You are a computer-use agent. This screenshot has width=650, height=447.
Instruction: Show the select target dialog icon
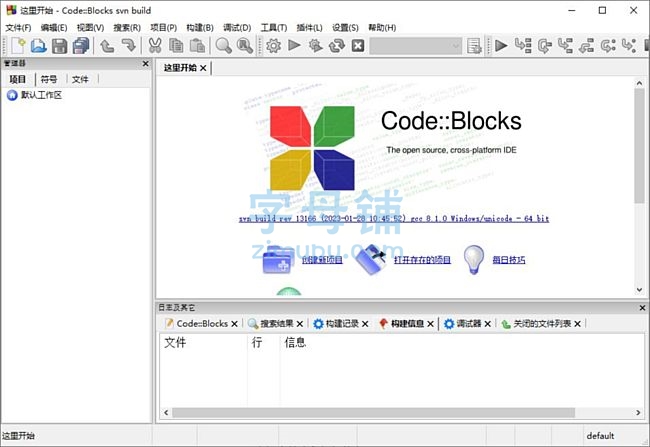click(474, 46)
